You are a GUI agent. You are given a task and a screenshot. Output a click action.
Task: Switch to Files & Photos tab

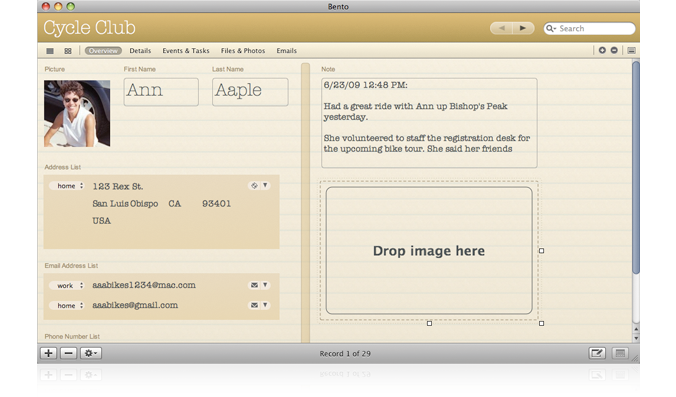243,51
